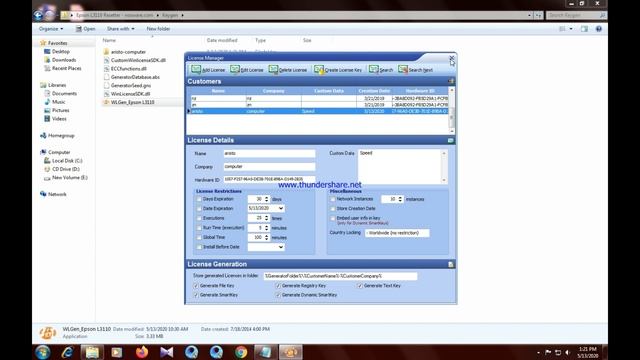Click the Edit License toolbar button

tap(247, 70)
